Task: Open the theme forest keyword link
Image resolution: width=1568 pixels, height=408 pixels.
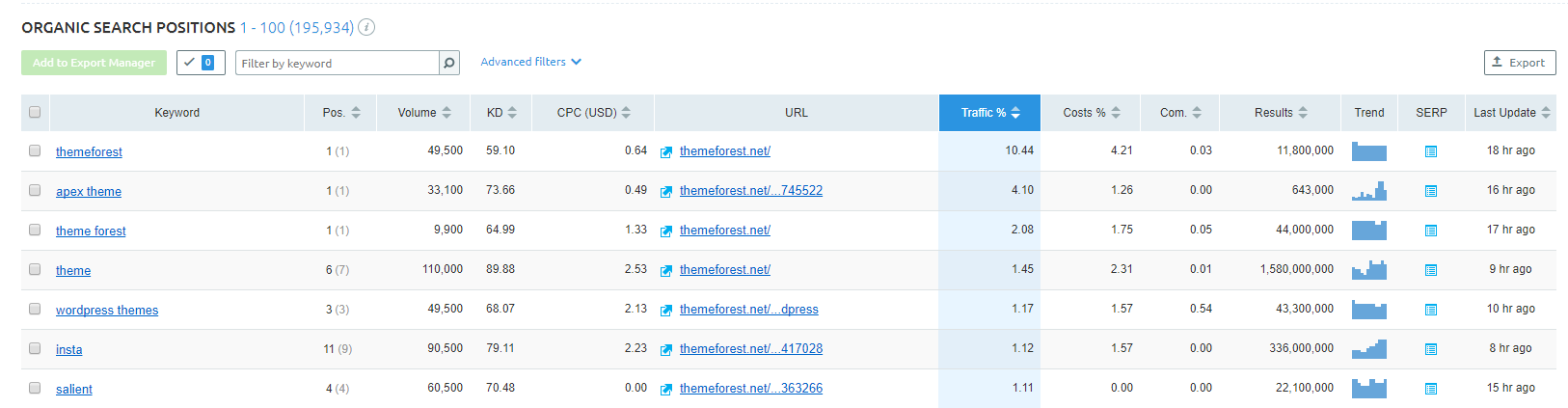Action: click(91, 231)
